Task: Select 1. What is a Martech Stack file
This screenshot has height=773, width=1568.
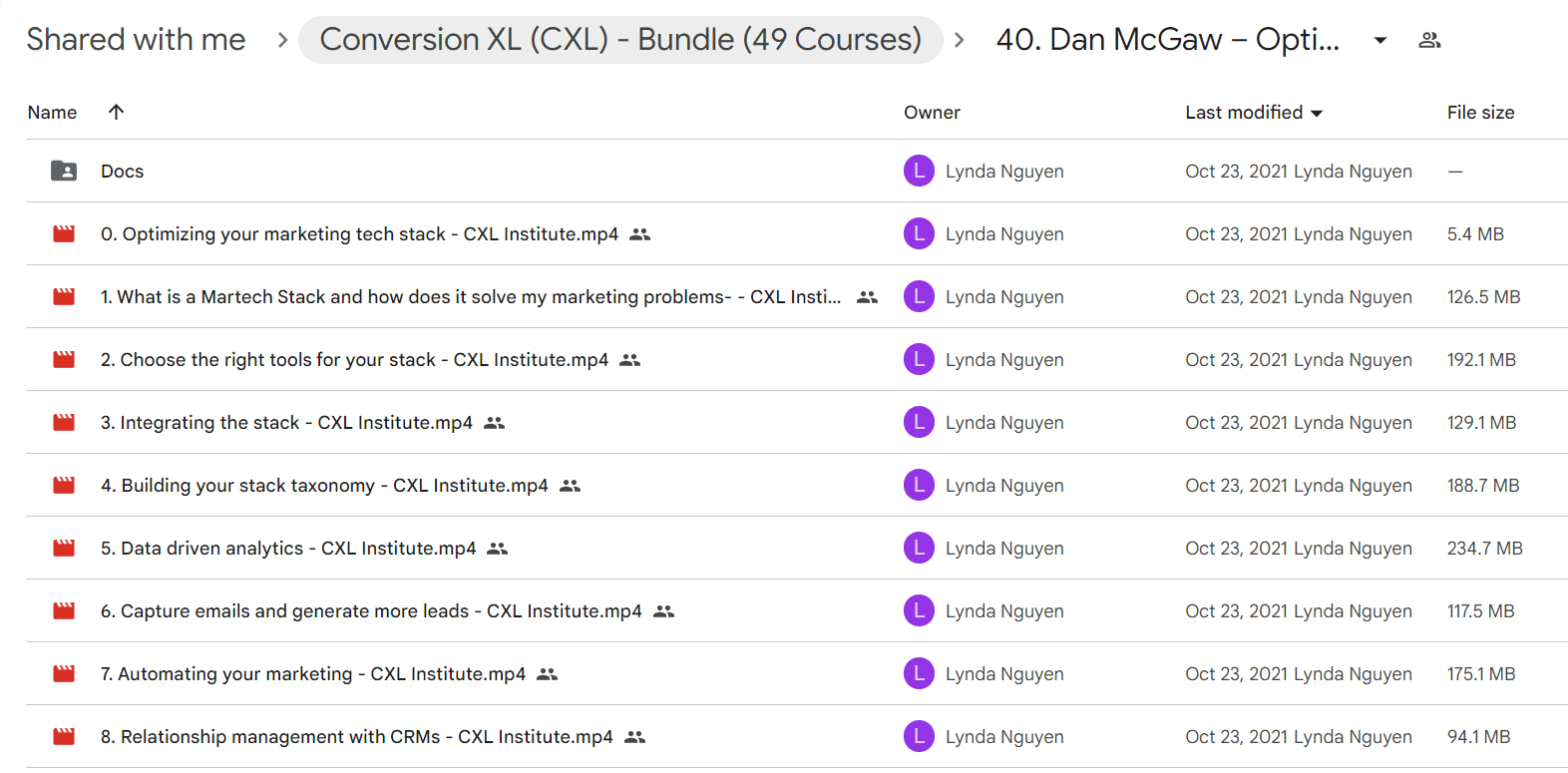Action: point(471,297)
